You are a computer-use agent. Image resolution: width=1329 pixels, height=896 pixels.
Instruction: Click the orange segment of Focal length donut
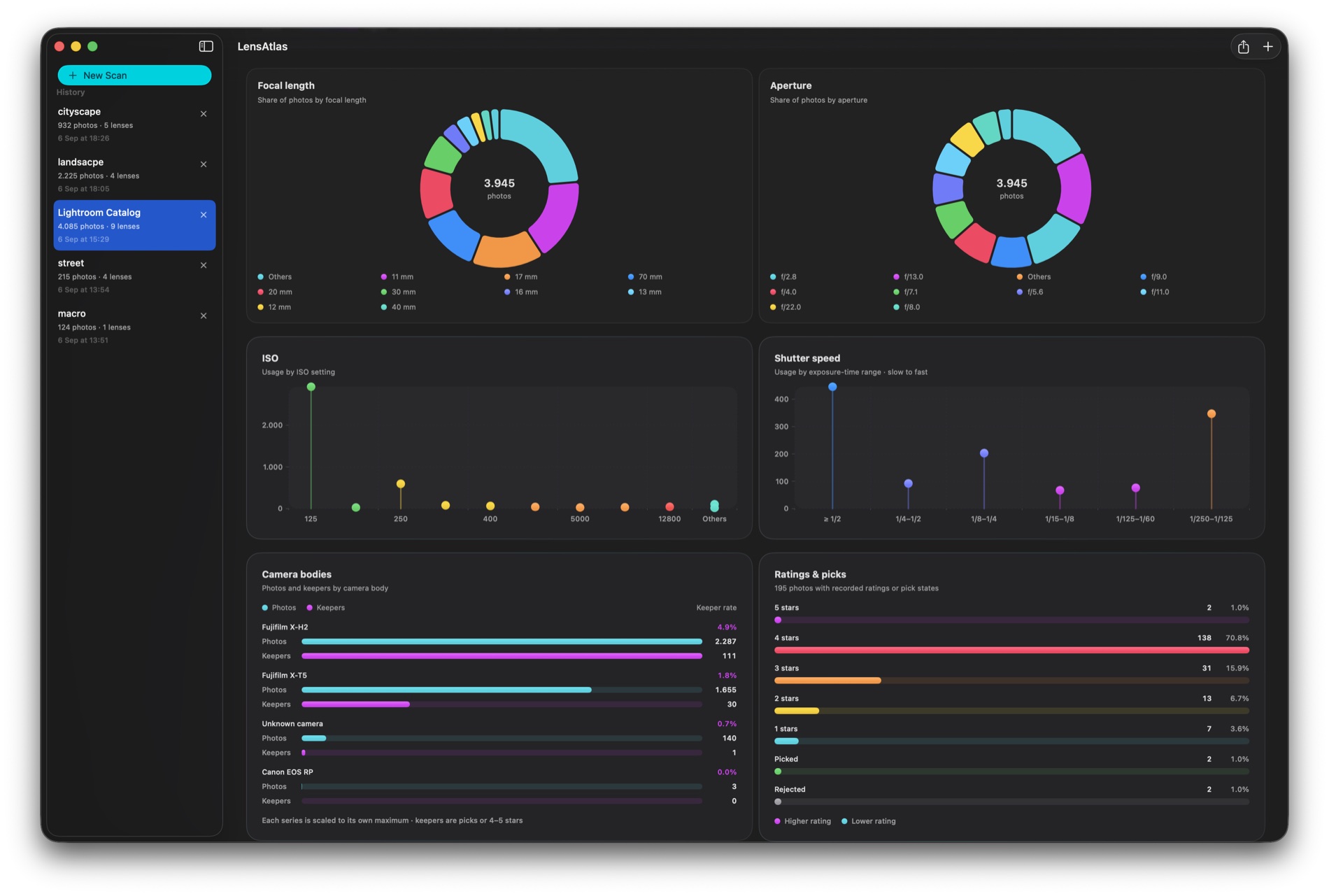click(506, 250)
